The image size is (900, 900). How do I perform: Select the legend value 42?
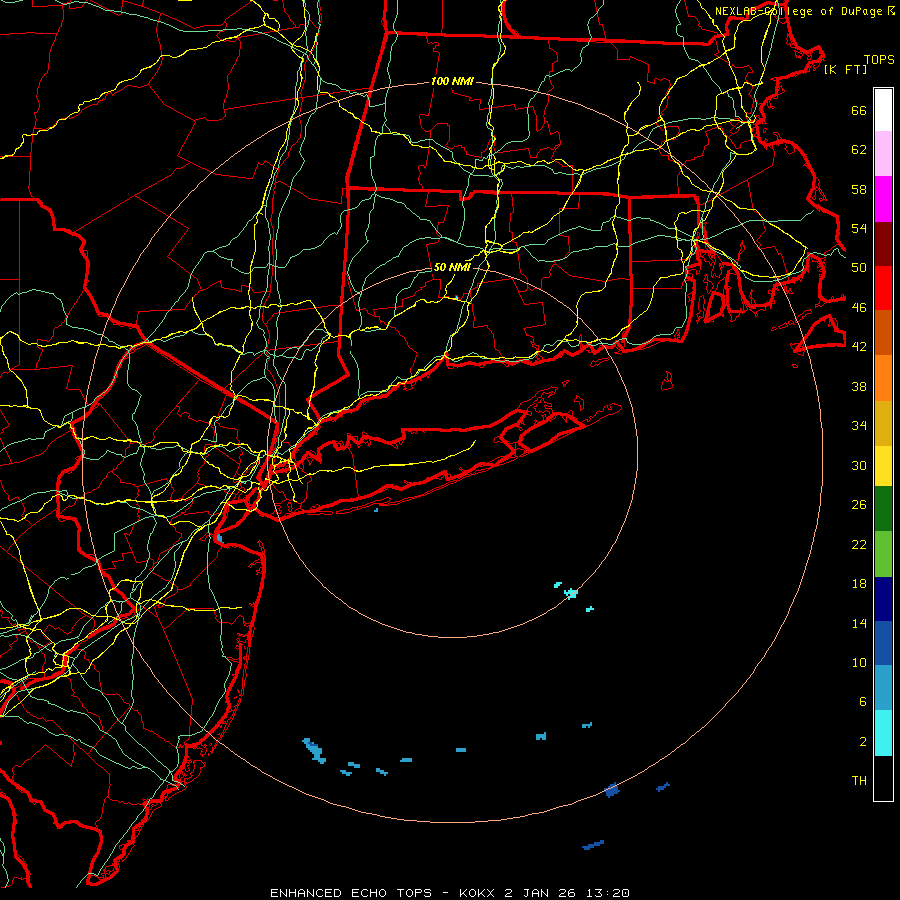click(859, 347)
